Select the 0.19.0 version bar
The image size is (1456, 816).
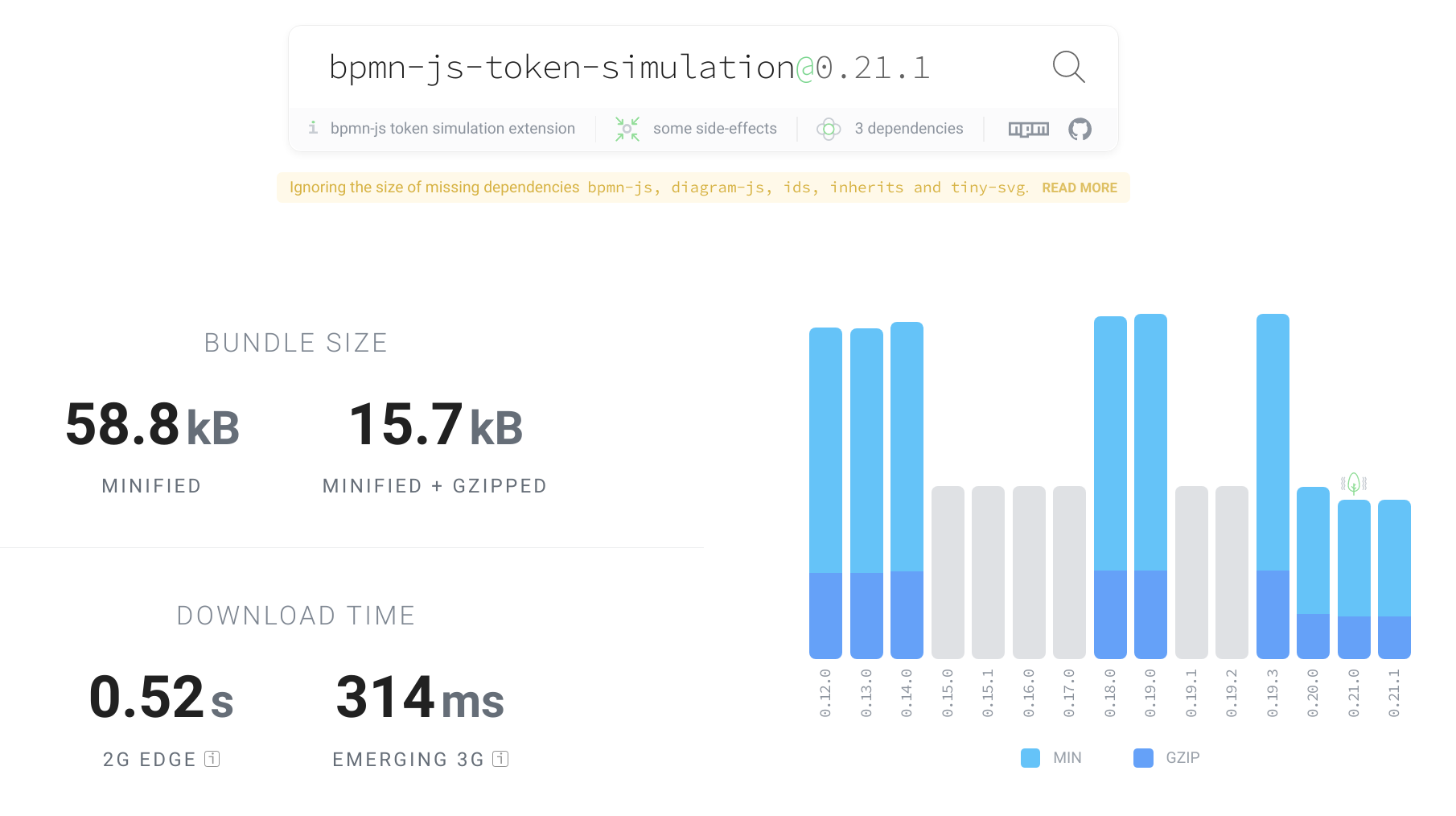tap(1150, 486)
